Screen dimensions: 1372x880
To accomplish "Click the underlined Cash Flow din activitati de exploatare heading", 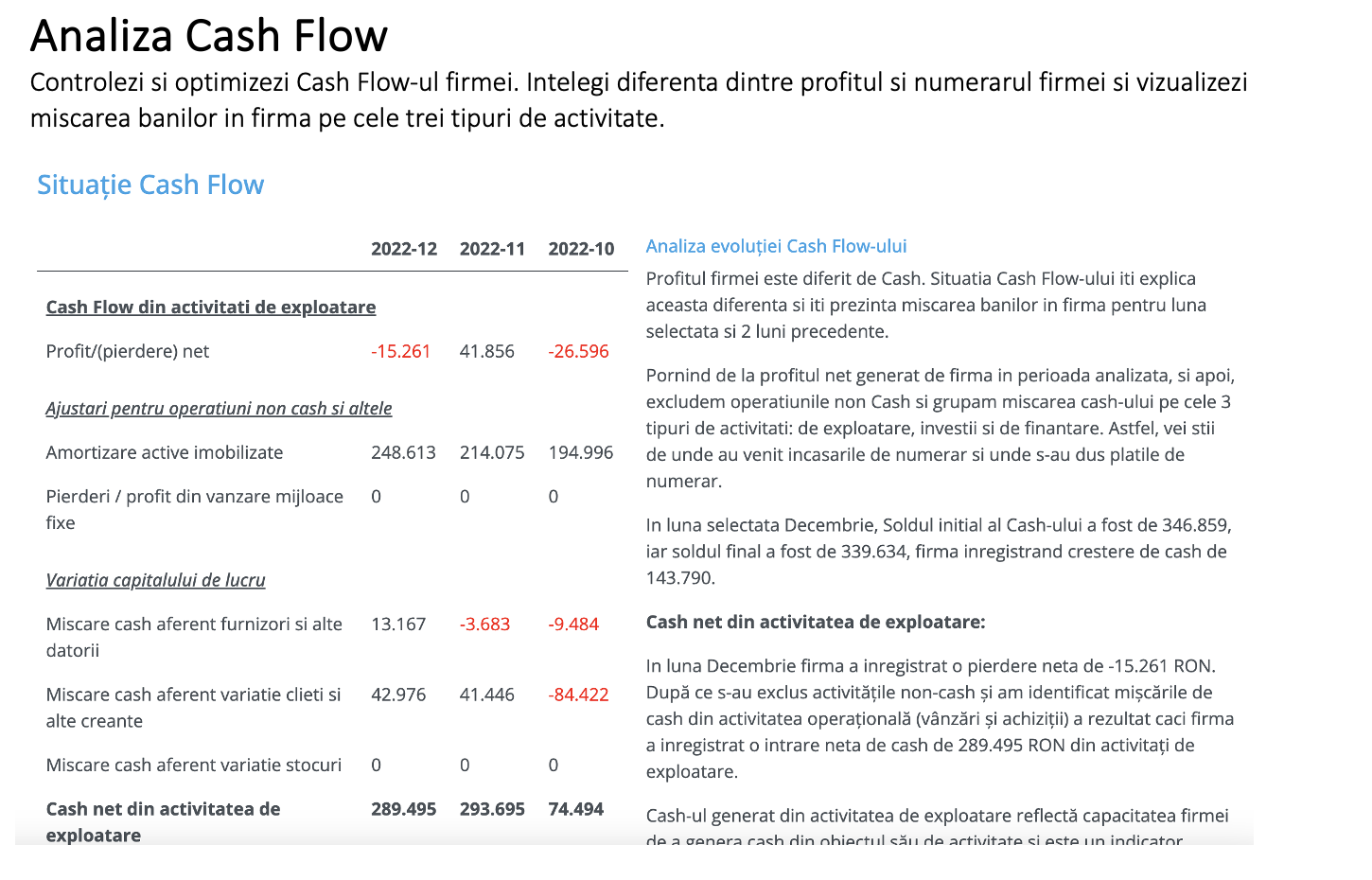I will coord(211,307).
